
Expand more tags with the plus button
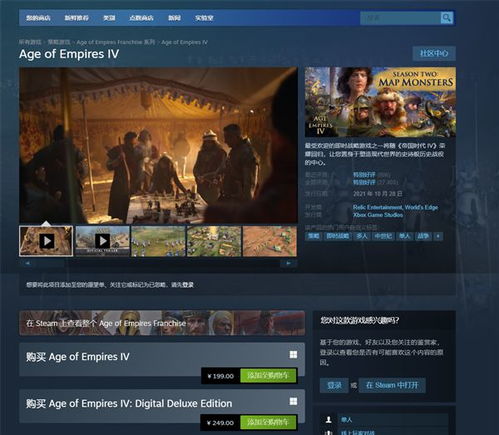[438, 236]
